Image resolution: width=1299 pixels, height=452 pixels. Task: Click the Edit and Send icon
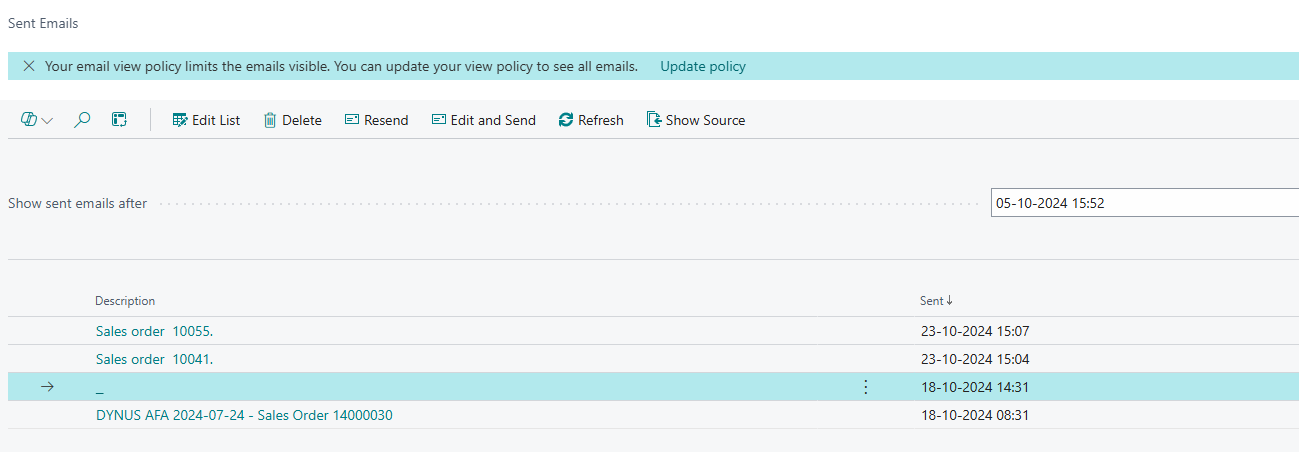439,120
